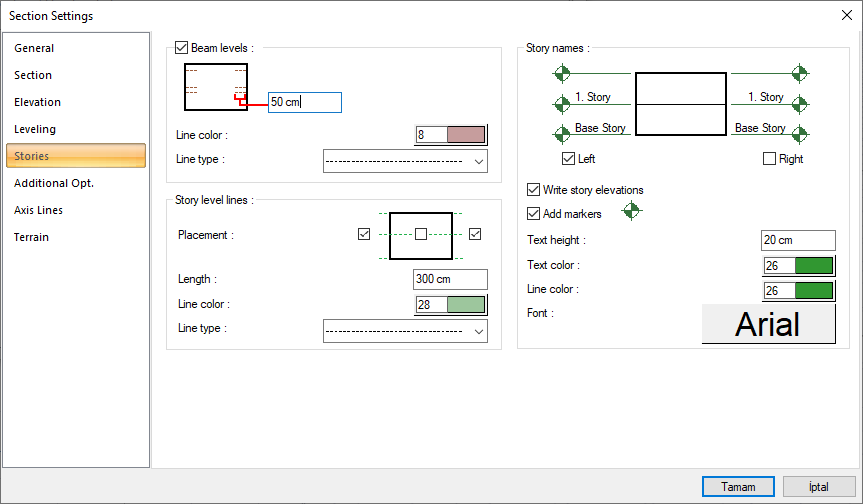Click the beam Line color number field 8

coord(431,135)
